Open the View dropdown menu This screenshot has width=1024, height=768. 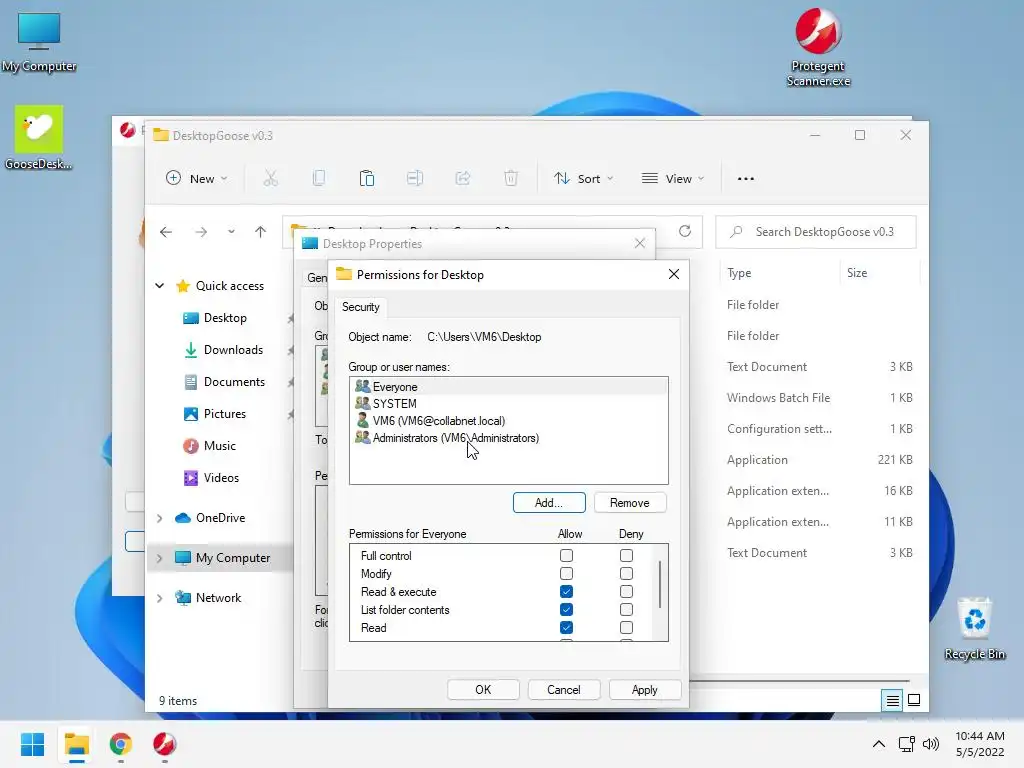(673, 178)
